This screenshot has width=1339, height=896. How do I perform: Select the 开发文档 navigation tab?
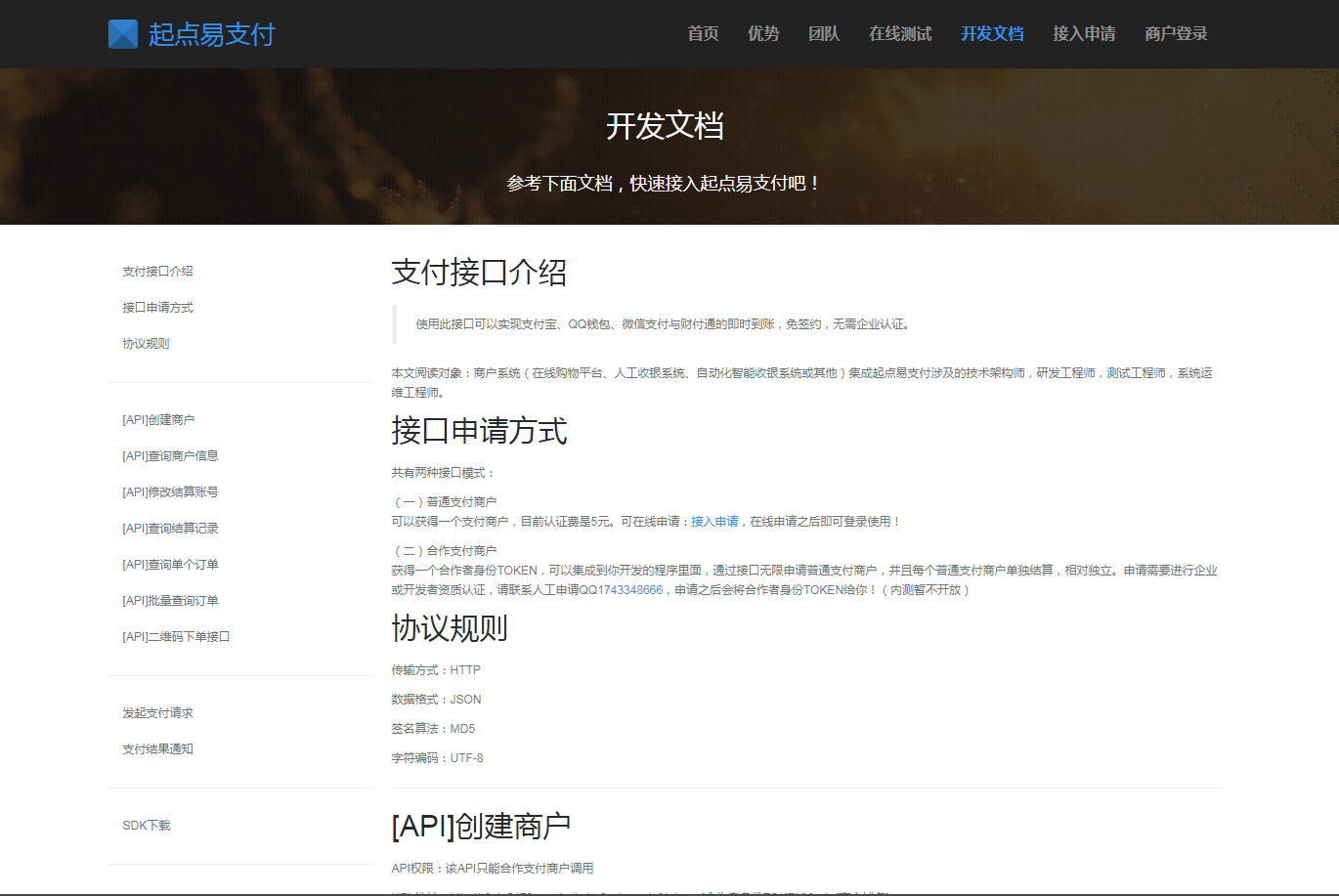pyautogui.click(x=992, y=33)
